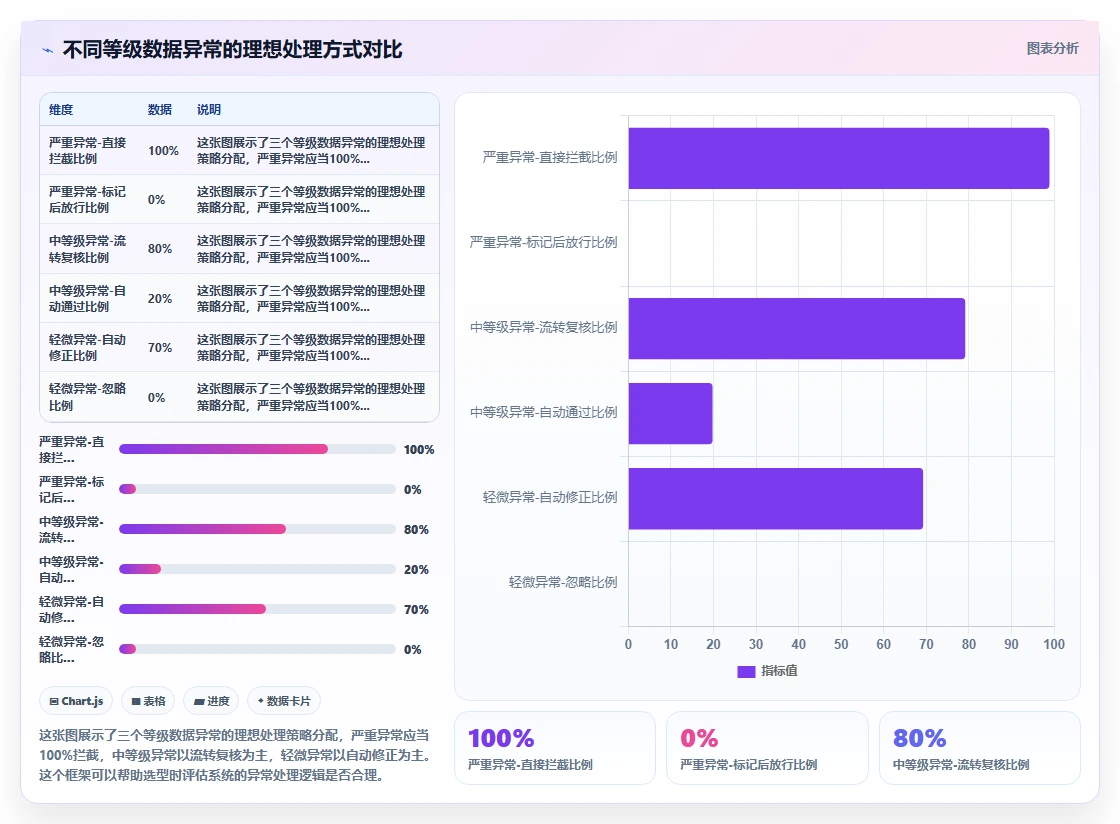The width and height of the screenshot is (1120, 824).
Task: Open the 100% 严重异常-直接拦截比例 data card
Action: point(555,748)
